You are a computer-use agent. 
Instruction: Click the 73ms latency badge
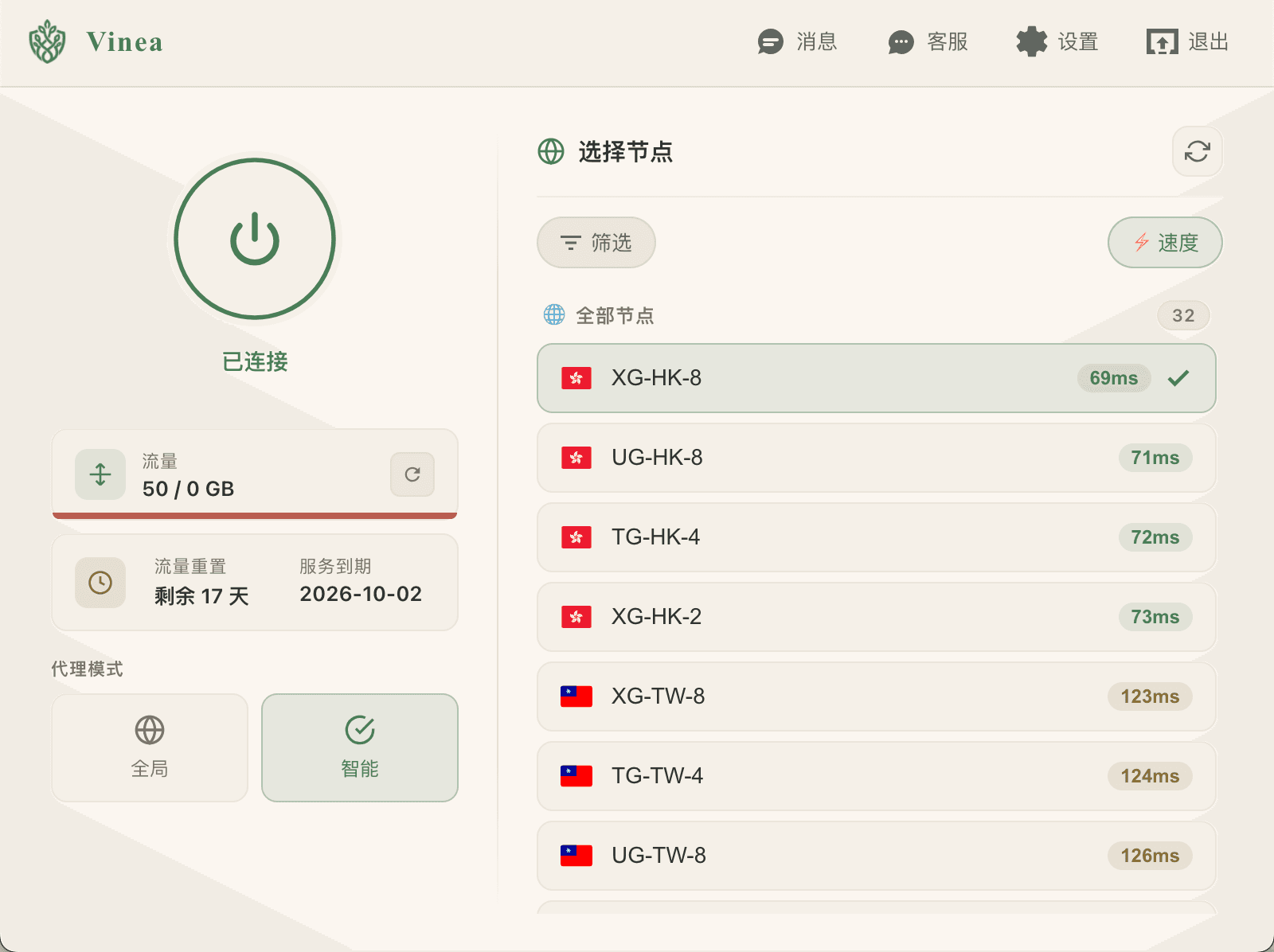click(1155, 617)
